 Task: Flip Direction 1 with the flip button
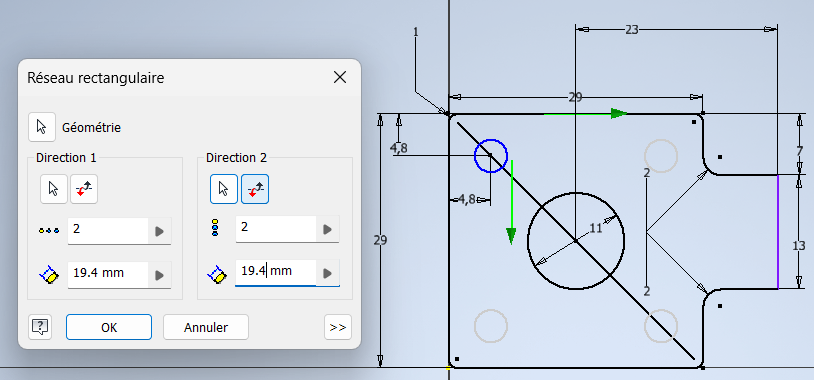(84, 189)
